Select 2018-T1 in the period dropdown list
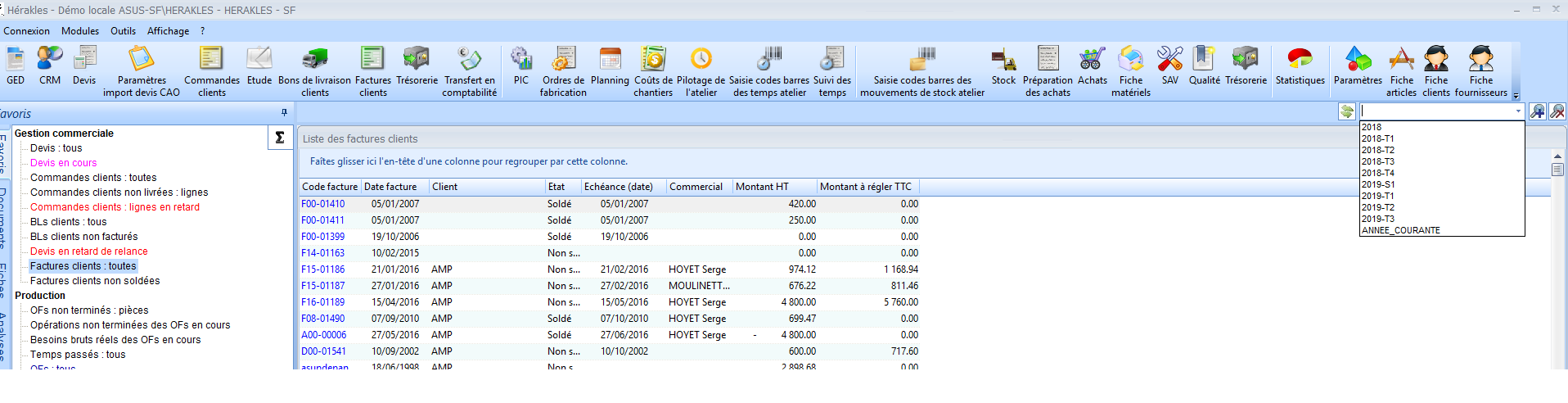The height and width of the screenshot is (403, 1568). coord(1378,139)
